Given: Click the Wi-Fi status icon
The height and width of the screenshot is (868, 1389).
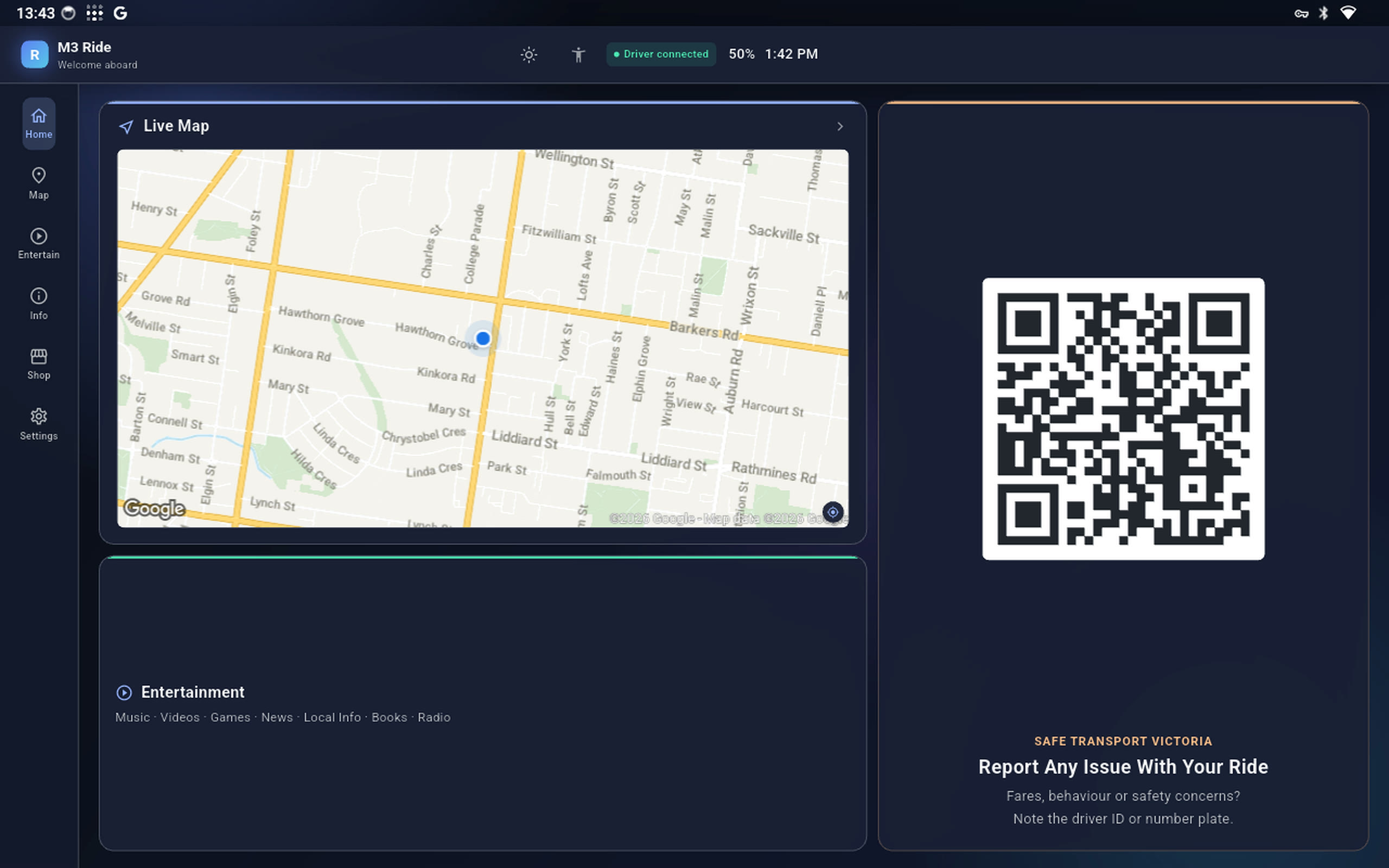Looking at the screenshot, I should 1348,12.
